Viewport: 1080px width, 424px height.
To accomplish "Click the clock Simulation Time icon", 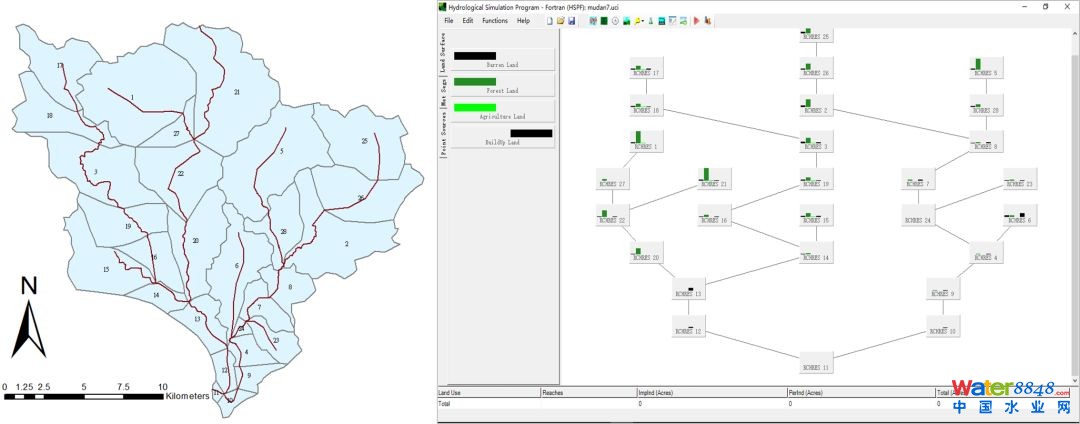I will (x=615, y=21).
